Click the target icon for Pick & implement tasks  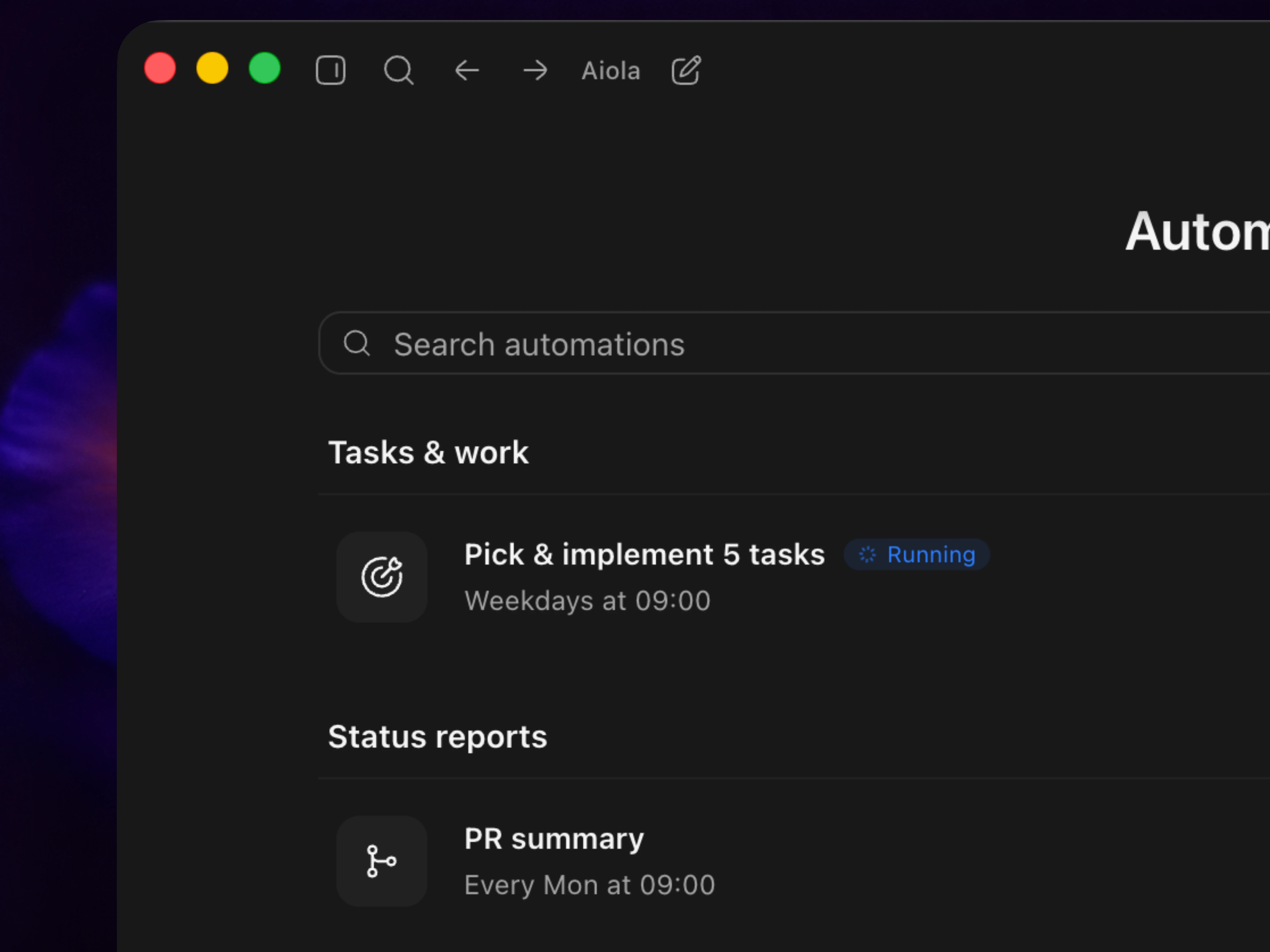coord(382,577)
